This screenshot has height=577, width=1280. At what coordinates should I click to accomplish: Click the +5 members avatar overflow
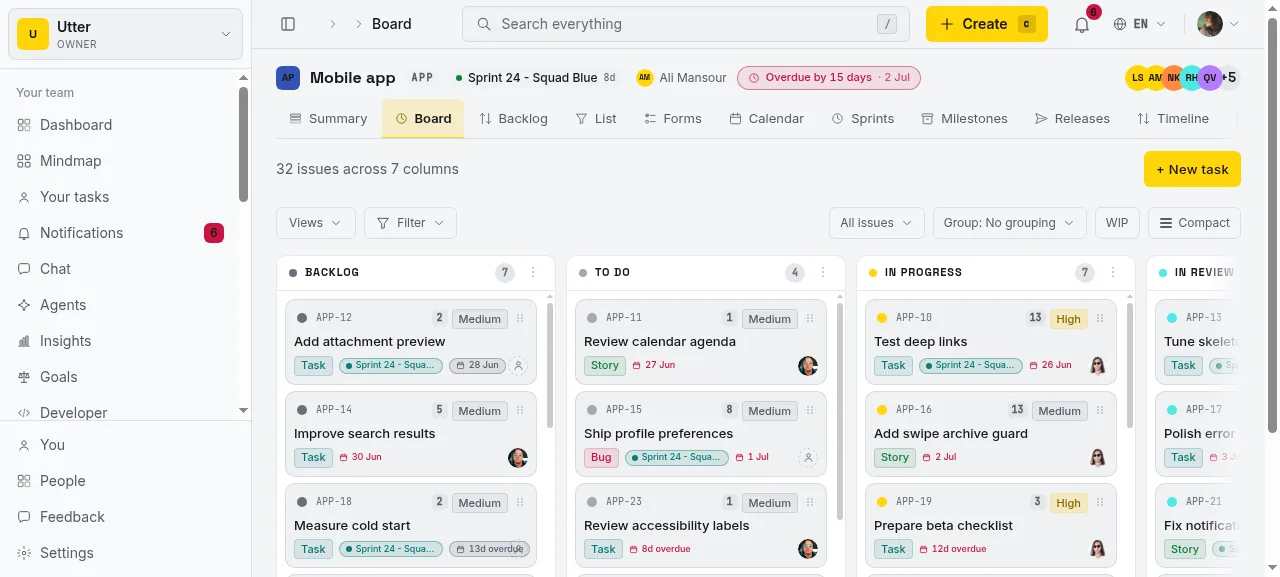pos(1229,77)
